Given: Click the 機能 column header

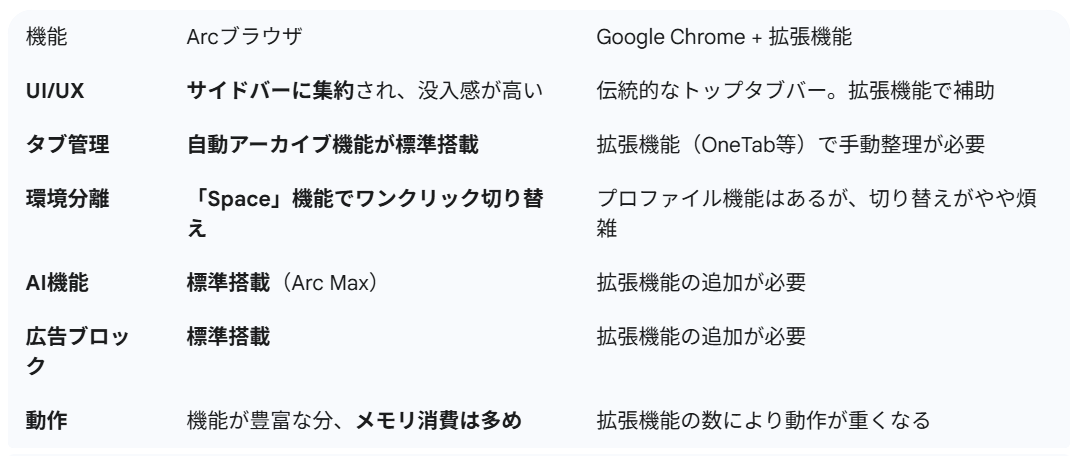Looking at the screenshot, I should 47,39.
